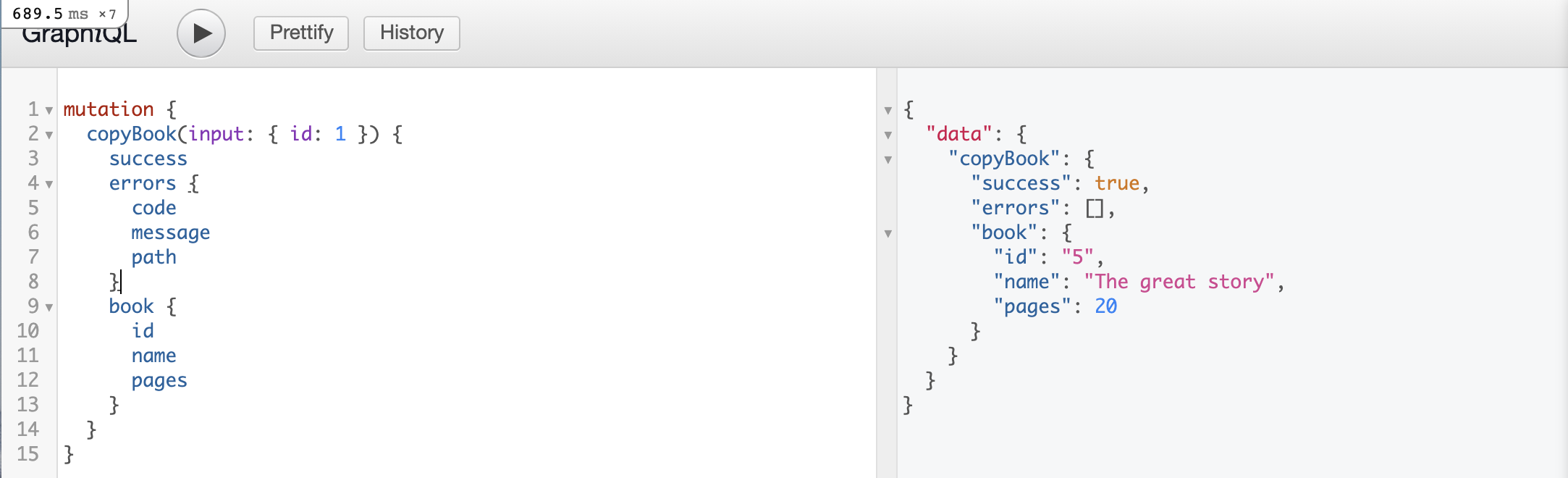
Task: Click the Execute Query play button
Action: pos(201,33)
